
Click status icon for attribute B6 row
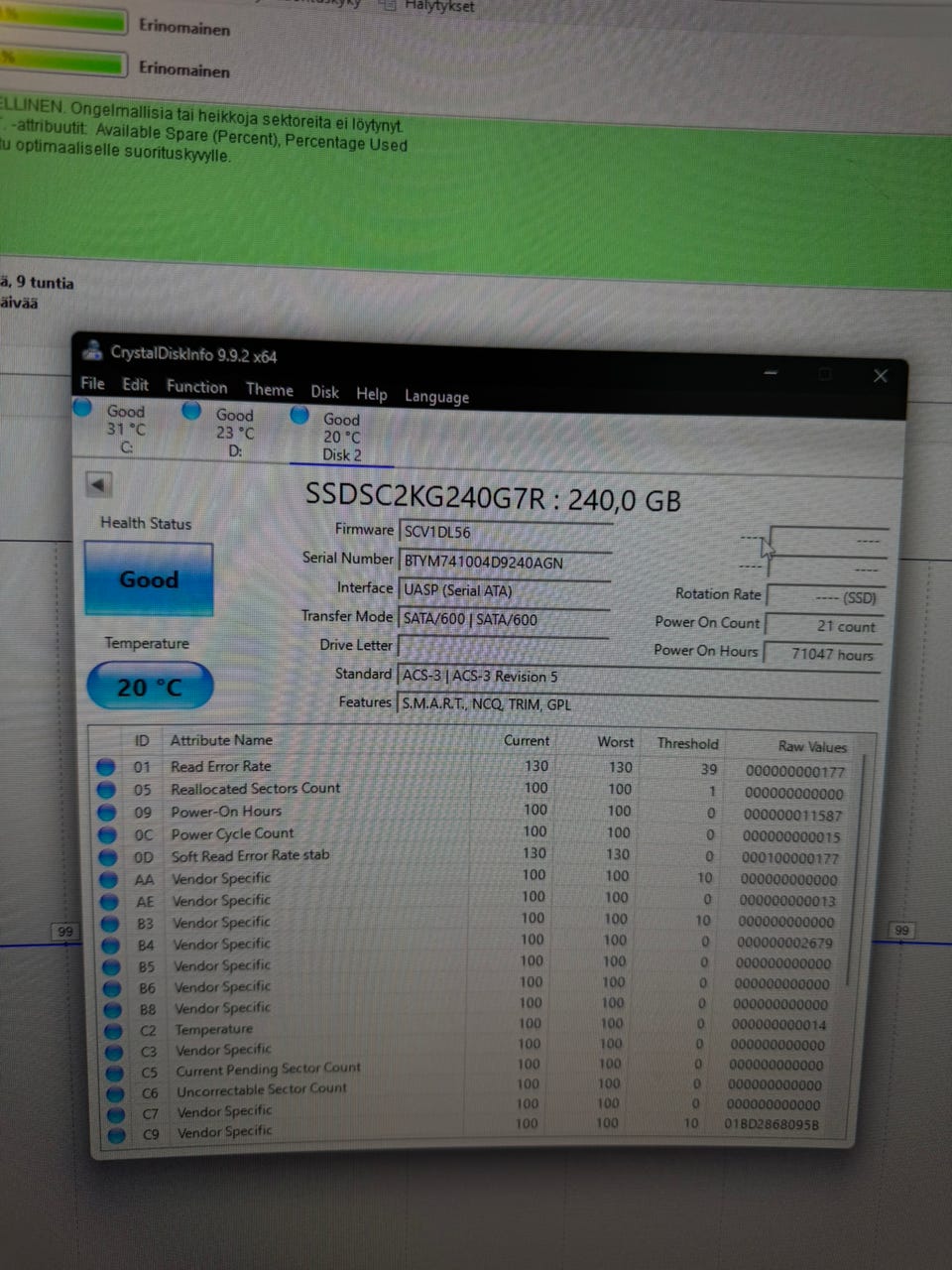pos(112,988)
